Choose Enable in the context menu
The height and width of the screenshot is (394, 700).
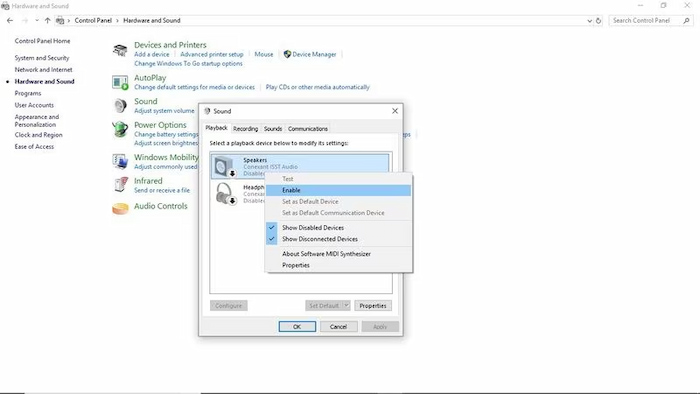pyautogui.click(x=338, y=190)
